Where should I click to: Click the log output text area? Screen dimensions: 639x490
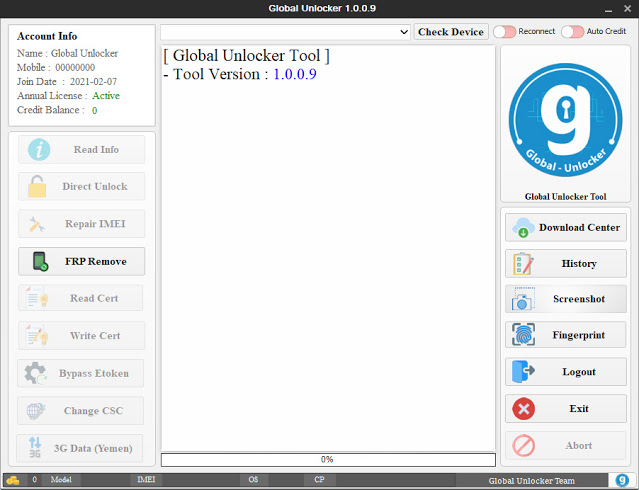click(328, 248)
